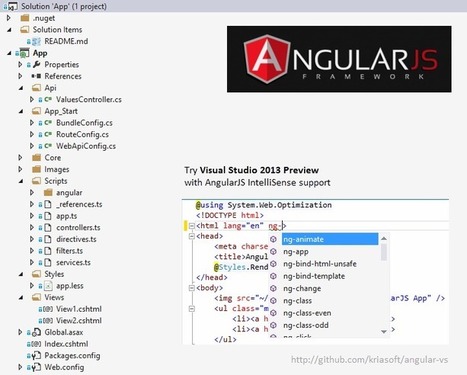Screen dimensions: 467x375
Task: Expand the Properties node arrow
Action: [x=20, y=65]
